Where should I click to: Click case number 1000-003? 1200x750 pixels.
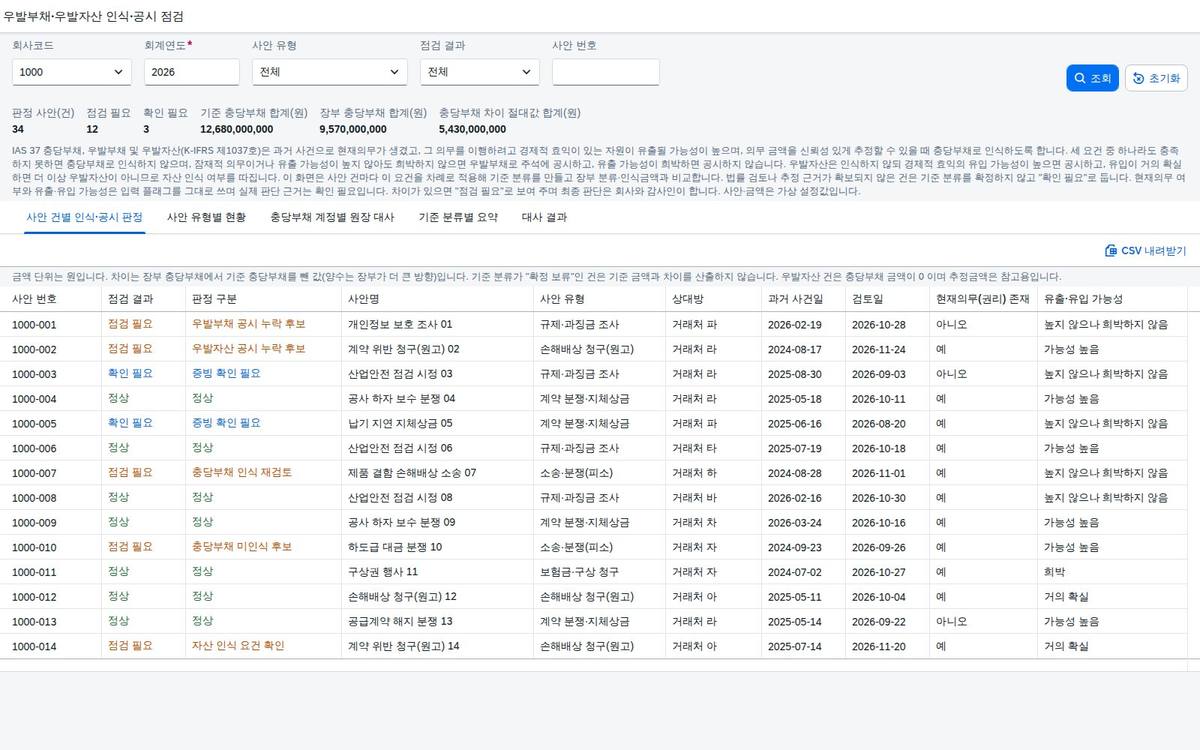click(x=34, y=374)
